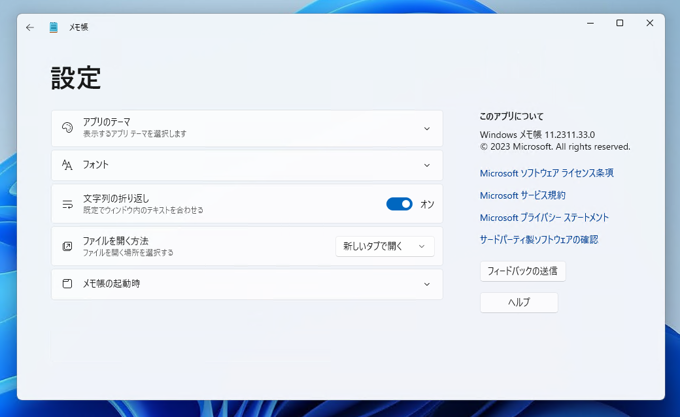The image size is (680, 417).
Task: Click the フィードバックの送信 button
Action: (x=523, y=271)
